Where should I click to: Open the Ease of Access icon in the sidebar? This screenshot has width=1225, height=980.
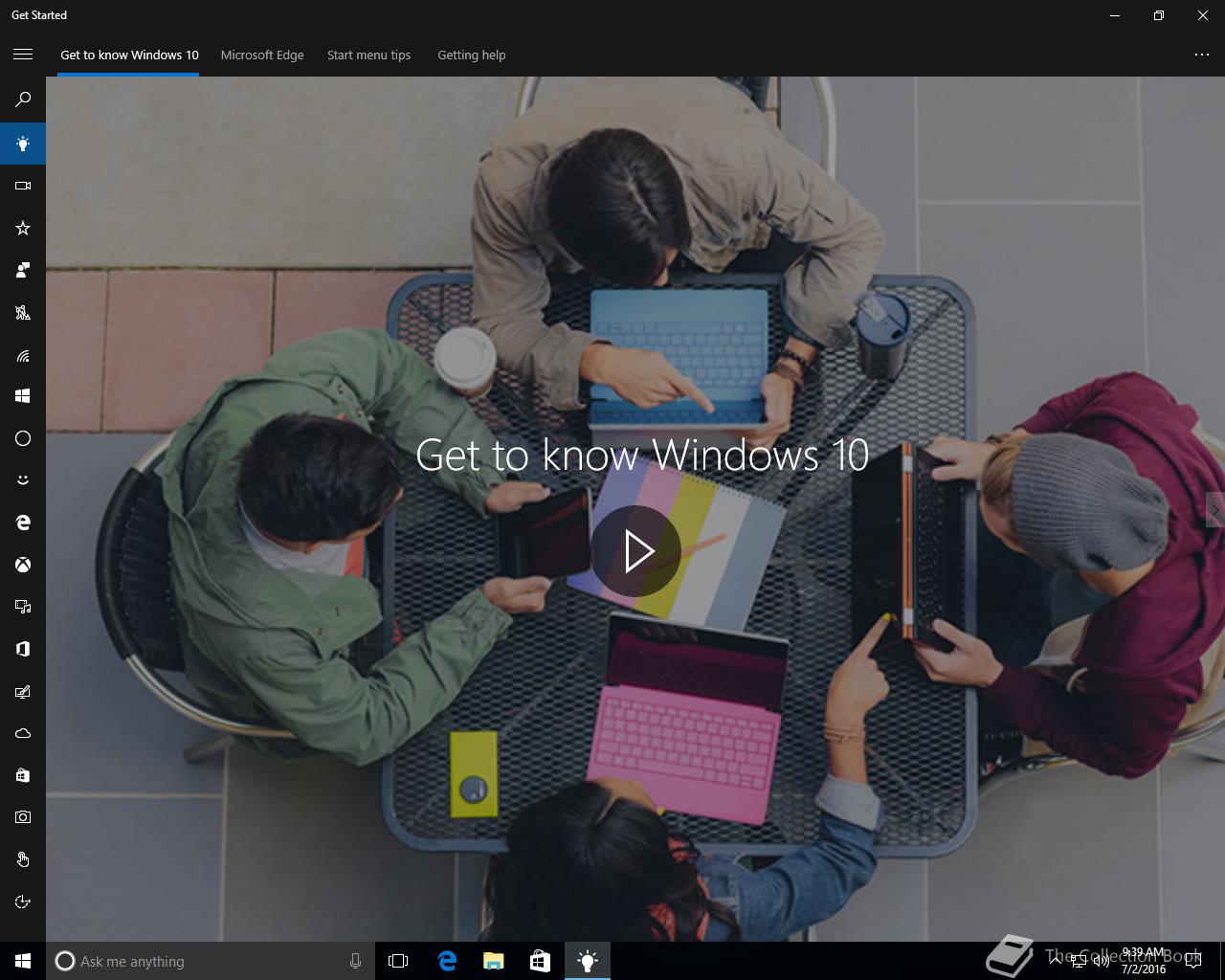tap(23, 902)
